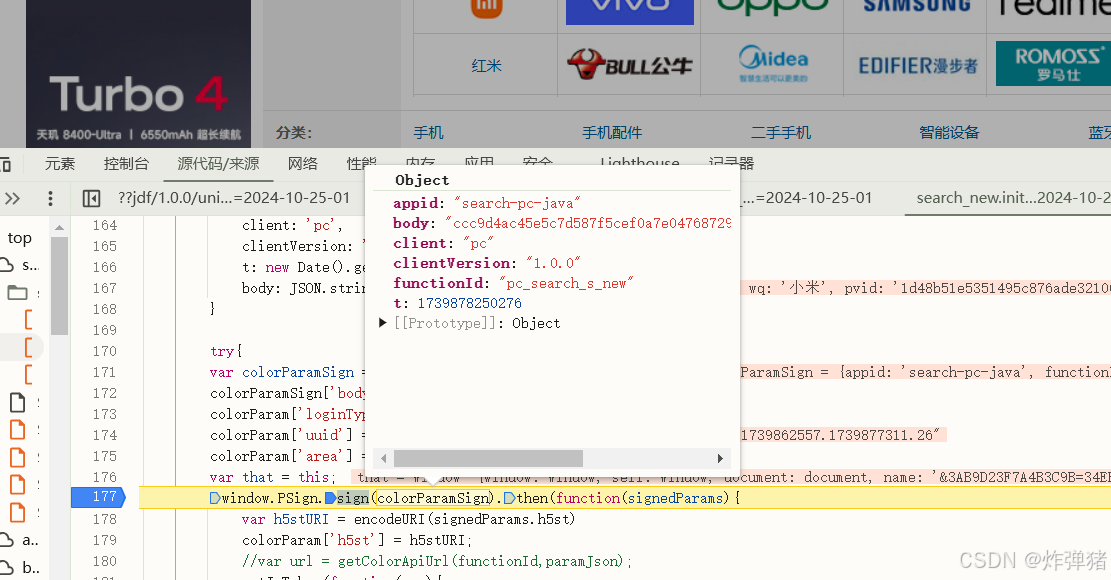Toggle breakpoint on line 177
1111x580 pixels.
tap(98, 497)
